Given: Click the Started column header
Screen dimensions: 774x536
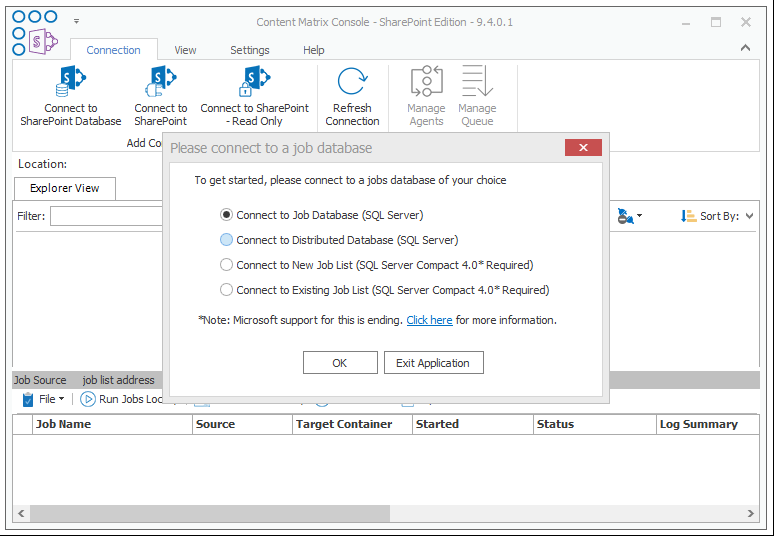Looking at the screenshot, I should [473, 424].
